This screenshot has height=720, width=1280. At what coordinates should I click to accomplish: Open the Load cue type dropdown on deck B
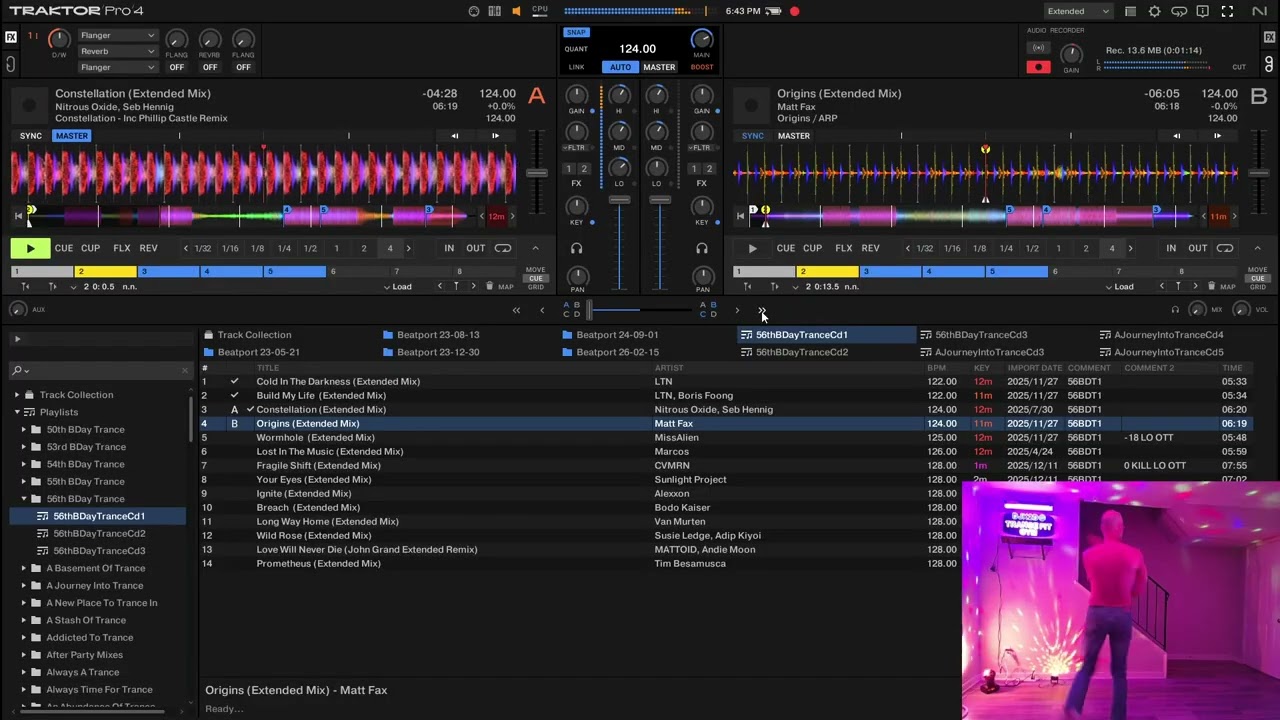click(1119, 286)
